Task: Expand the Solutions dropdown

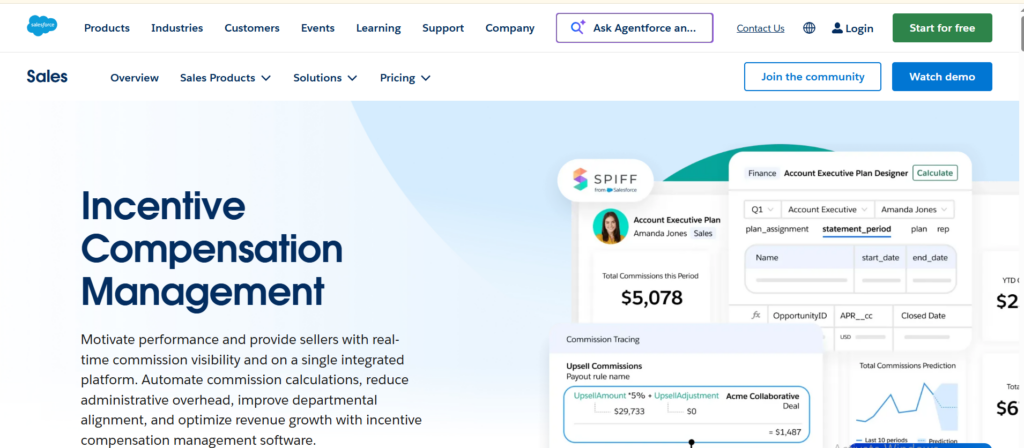Action: pyautogui.click(x=325, y=78)
